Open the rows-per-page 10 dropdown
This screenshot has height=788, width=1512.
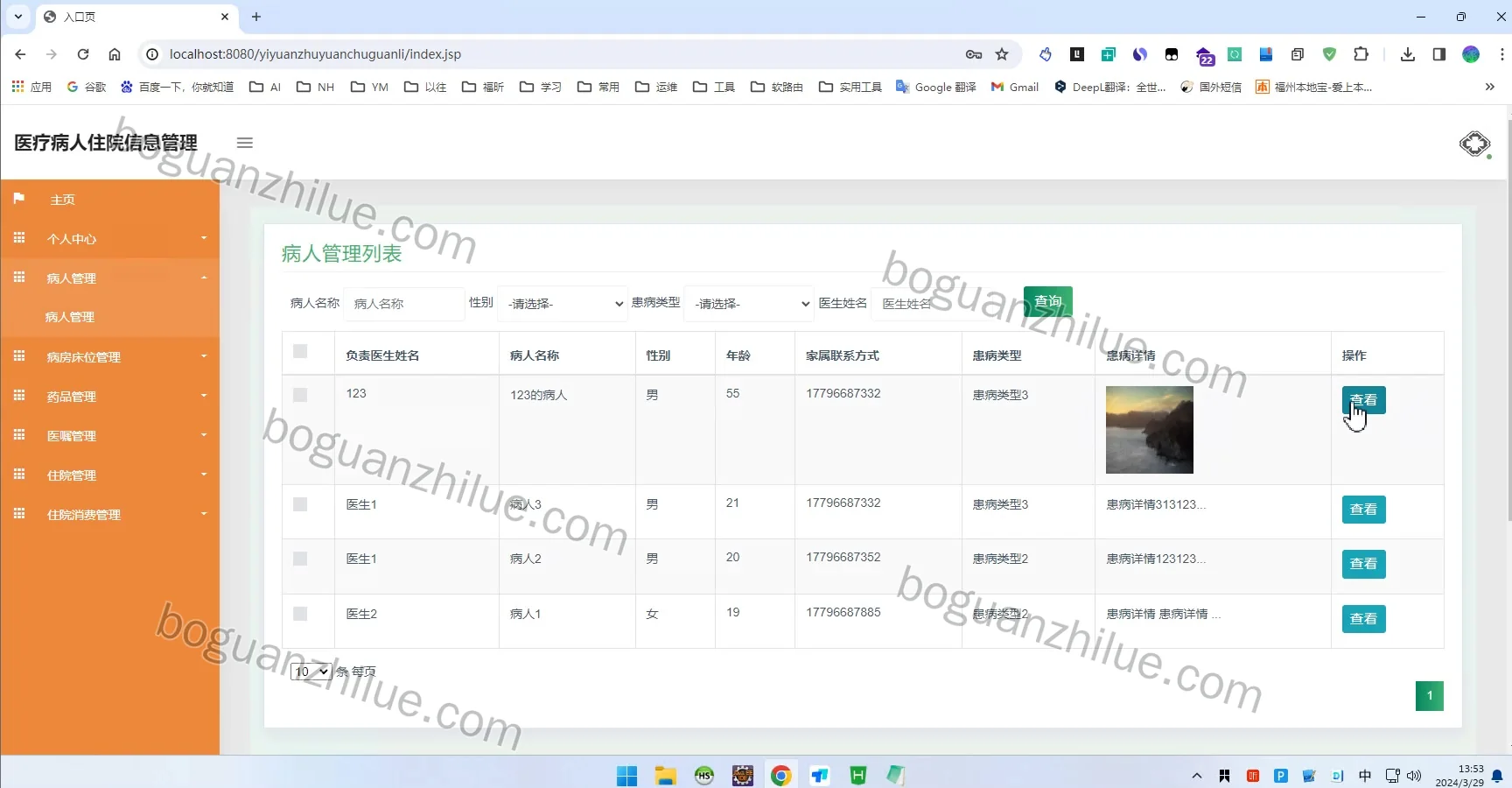pyautogui.click(x=311, y=672)
